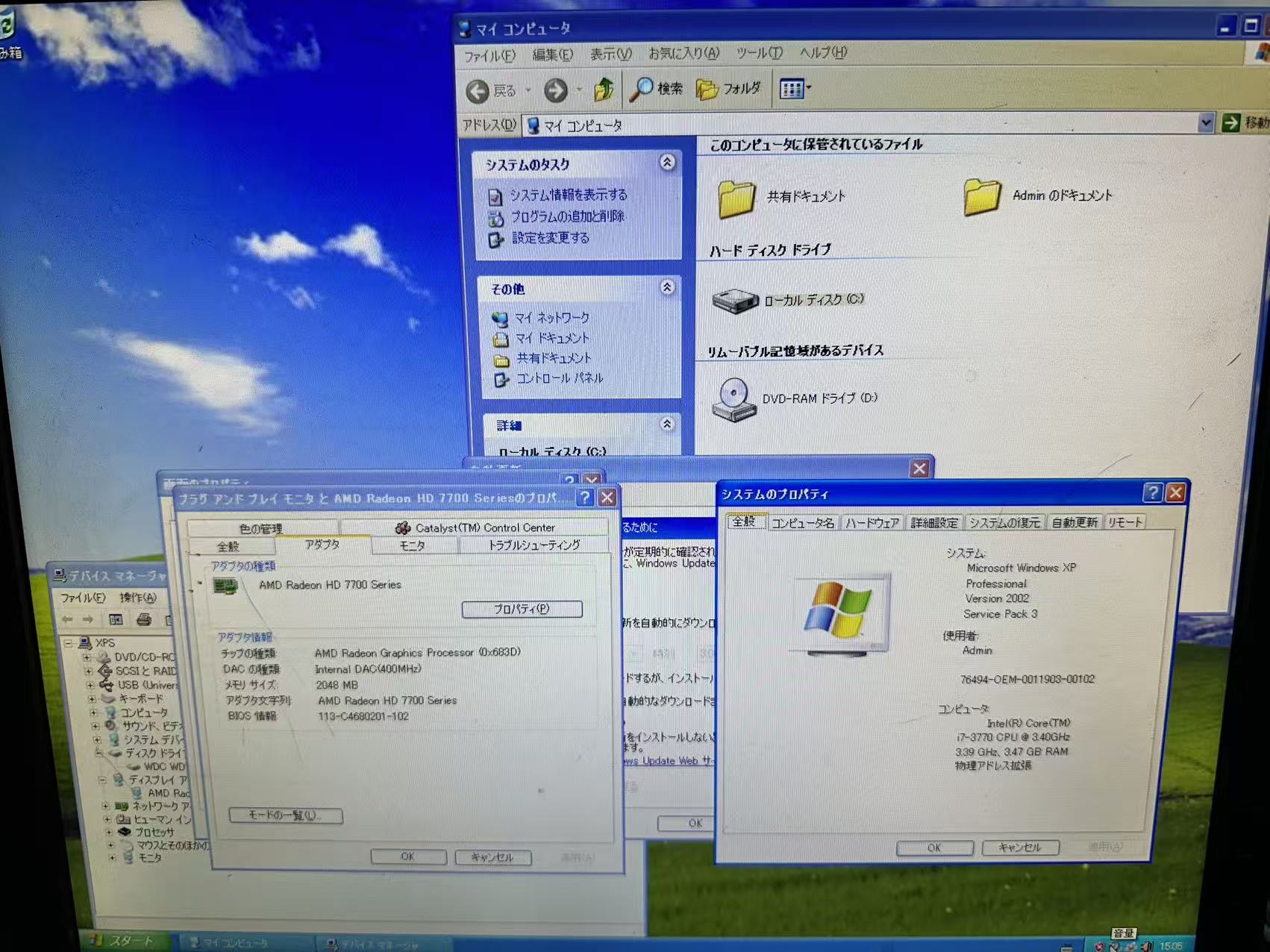This screenshot has width=1270, height=952.
Task: Open the Views icon dropdown in toolbar
Action: click(x=795, y=90)
